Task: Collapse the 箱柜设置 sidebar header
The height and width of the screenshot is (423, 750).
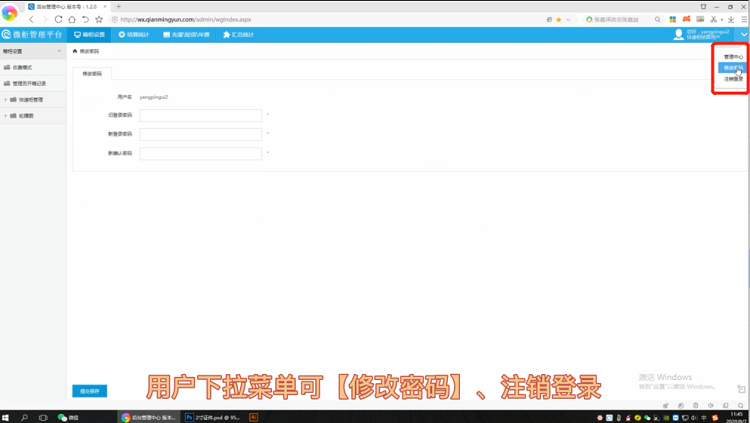Action: [x=59, y=51]
